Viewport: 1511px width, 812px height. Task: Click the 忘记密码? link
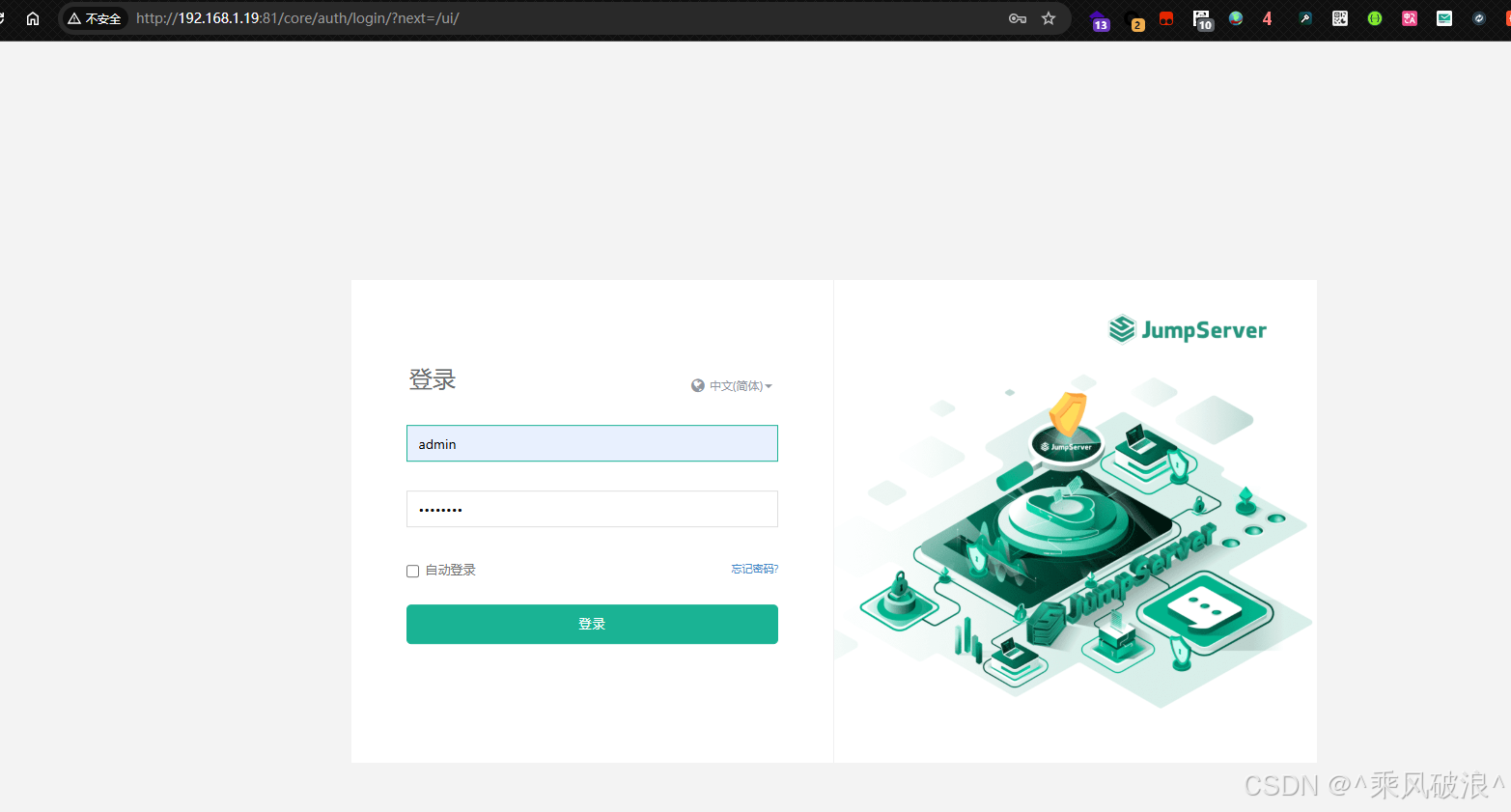tap(754, 569)
